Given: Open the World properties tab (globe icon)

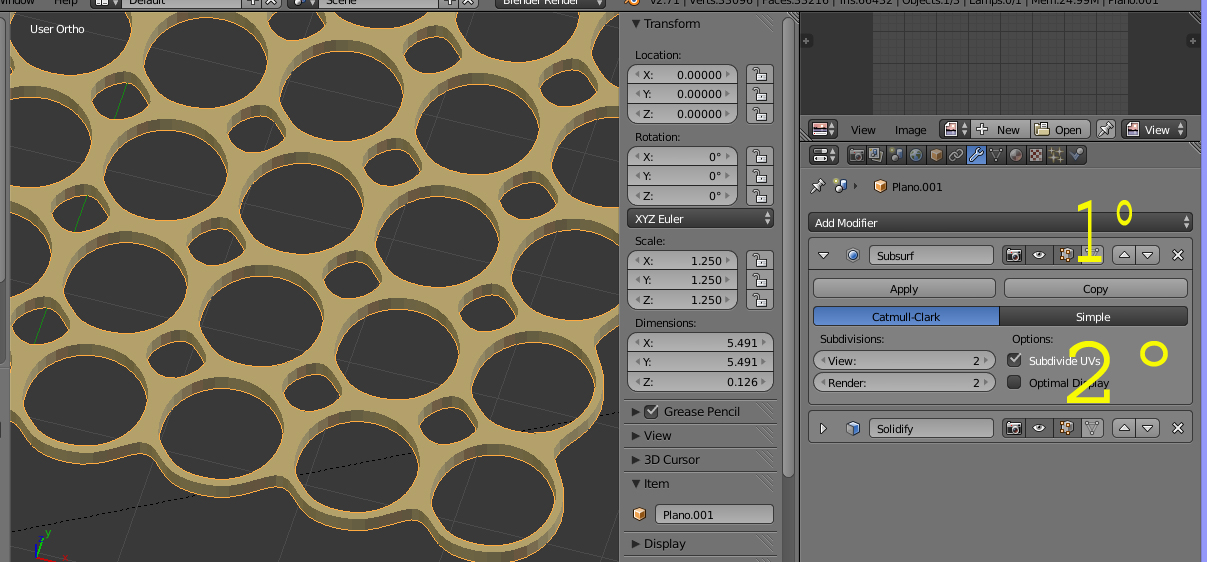Looking at the screenshot, I should coord(916,155).
